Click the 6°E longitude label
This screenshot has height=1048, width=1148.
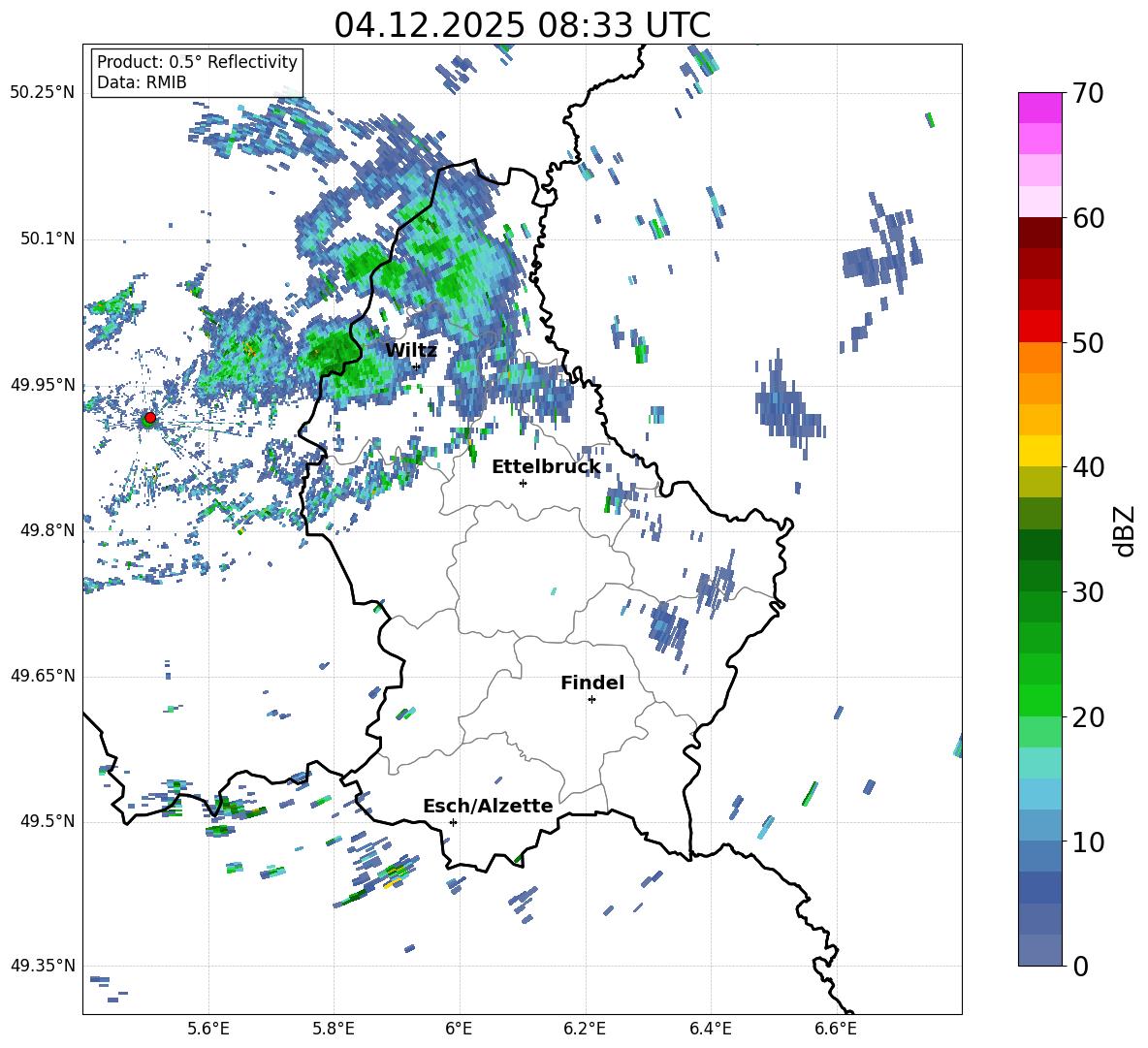[459, 1029]
